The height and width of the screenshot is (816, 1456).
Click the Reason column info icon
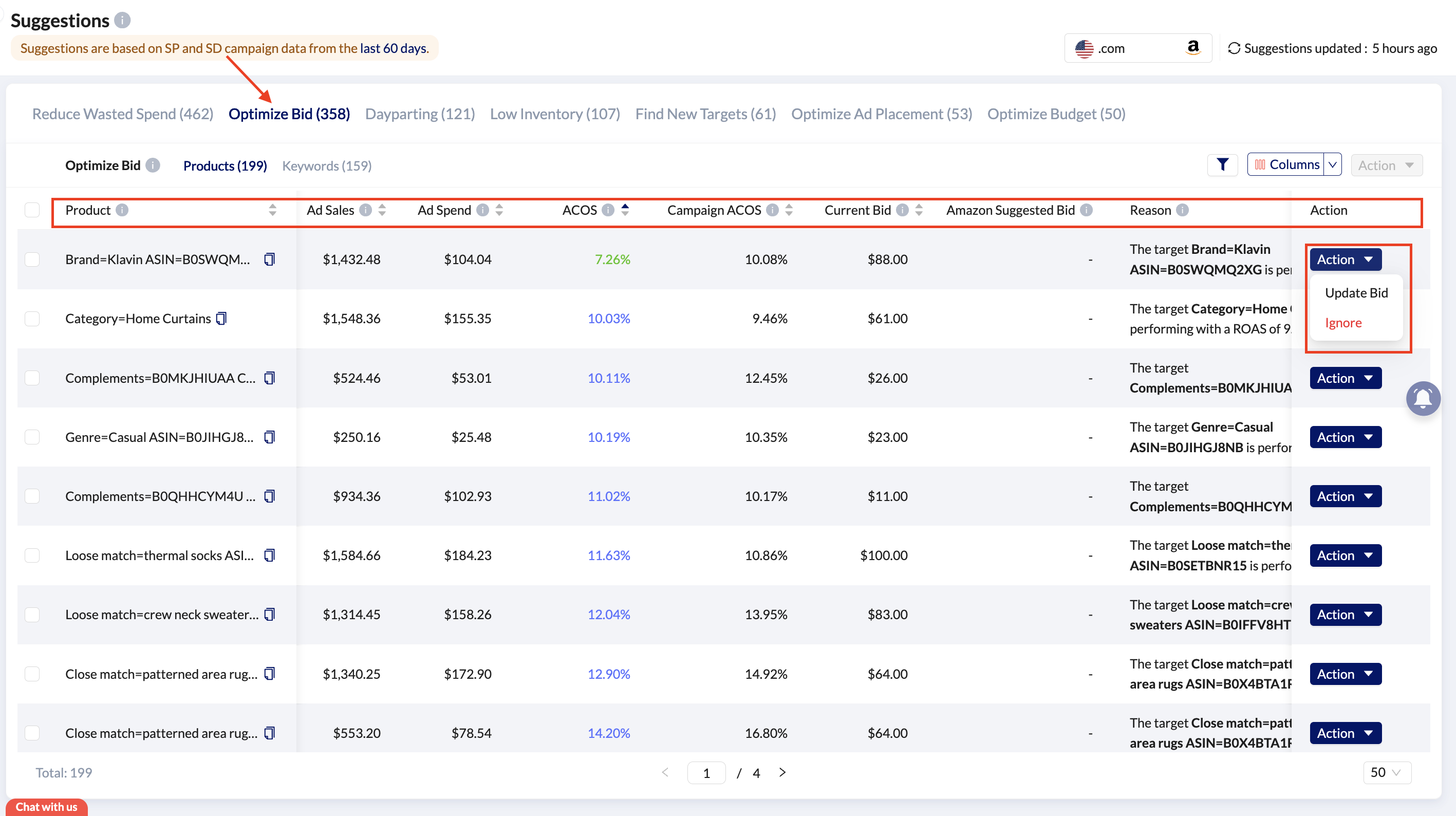coord(1182,210)
